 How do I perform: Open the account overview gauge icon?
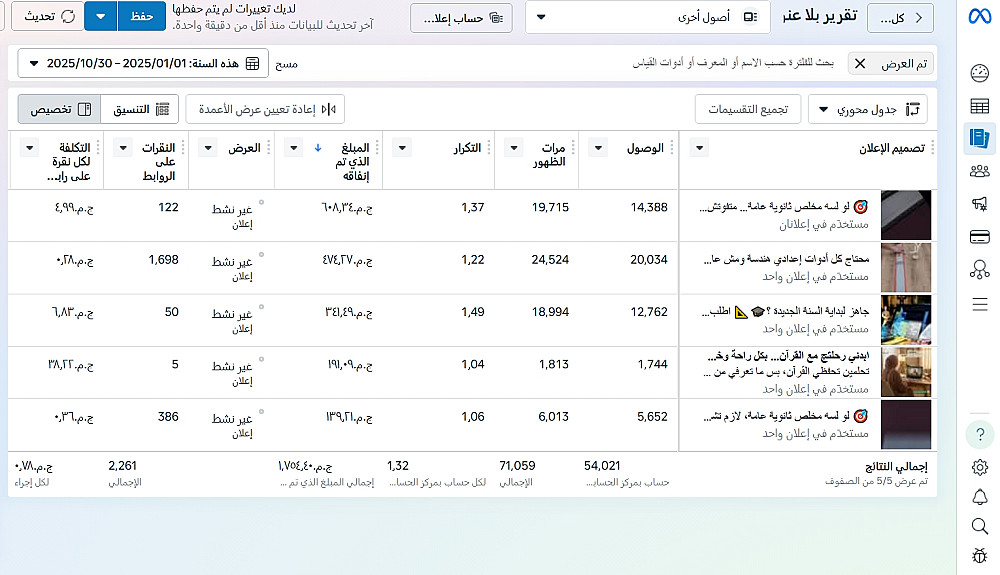point(980,73)
